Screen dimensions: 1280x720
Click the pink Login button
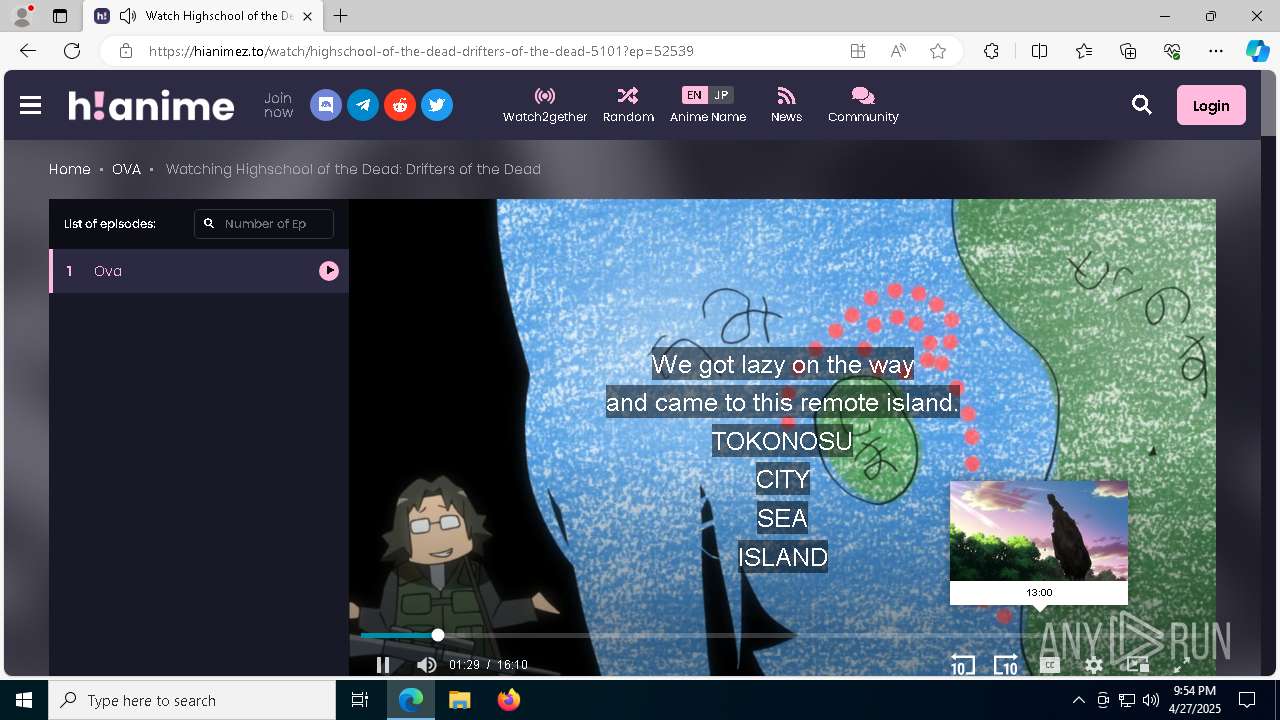click(x=1211, y=105)
